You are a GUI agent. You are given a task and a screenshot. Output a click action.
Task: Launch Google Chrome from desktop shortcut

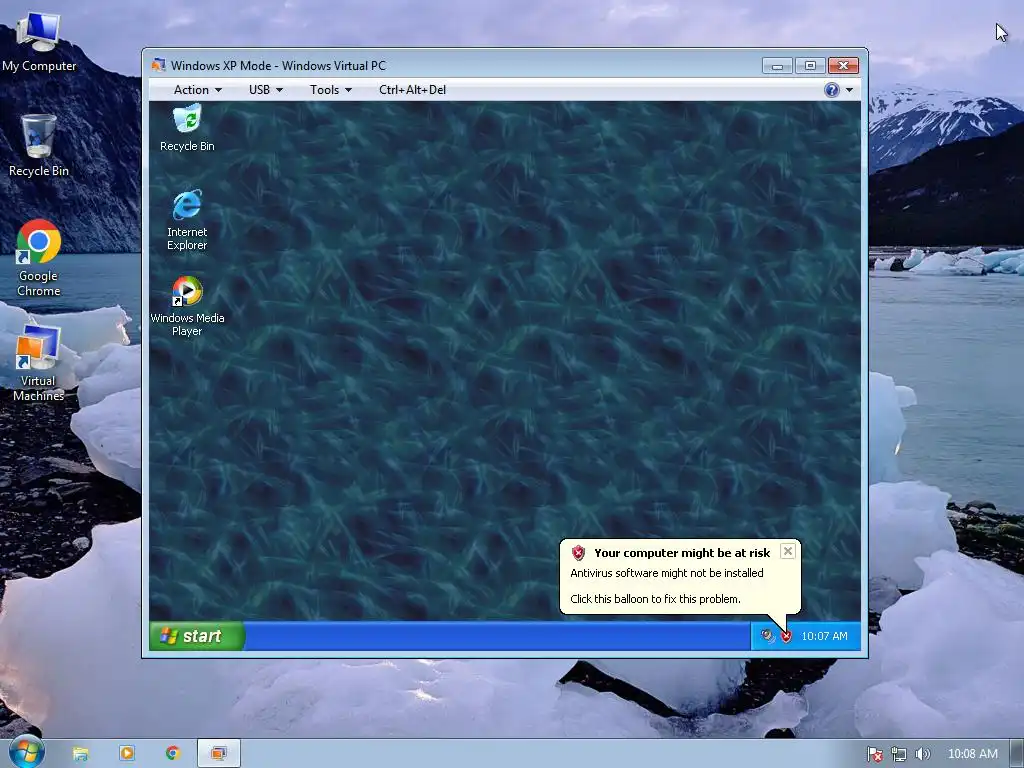(x=39, y=258)
